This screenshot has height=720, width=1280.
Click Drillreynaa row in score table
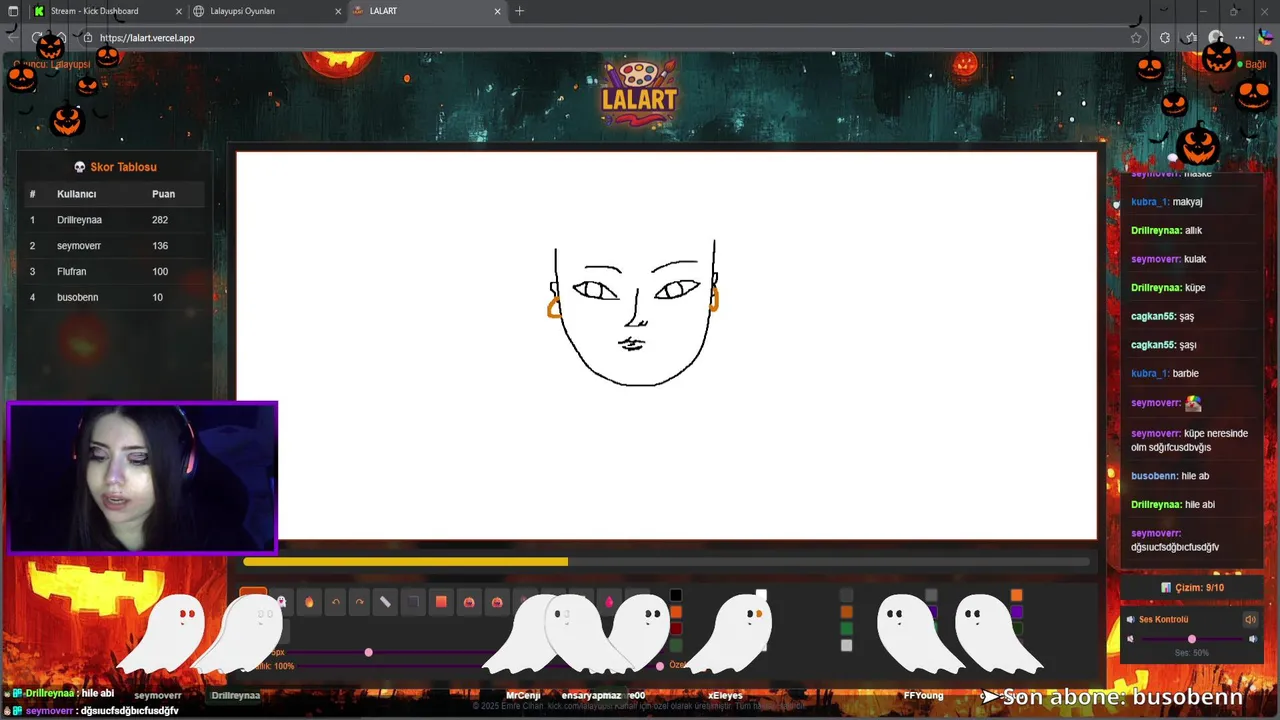click(x=115, y=220)
